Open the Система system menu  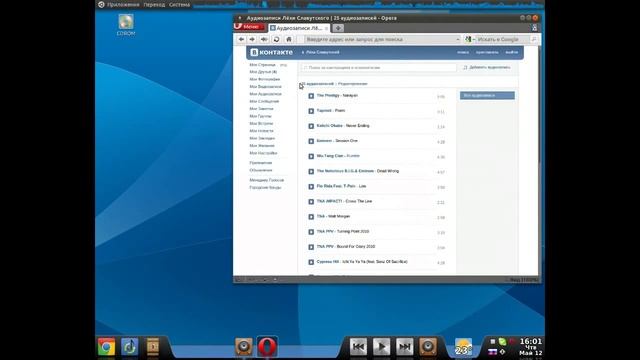click(x=179, y=4)
